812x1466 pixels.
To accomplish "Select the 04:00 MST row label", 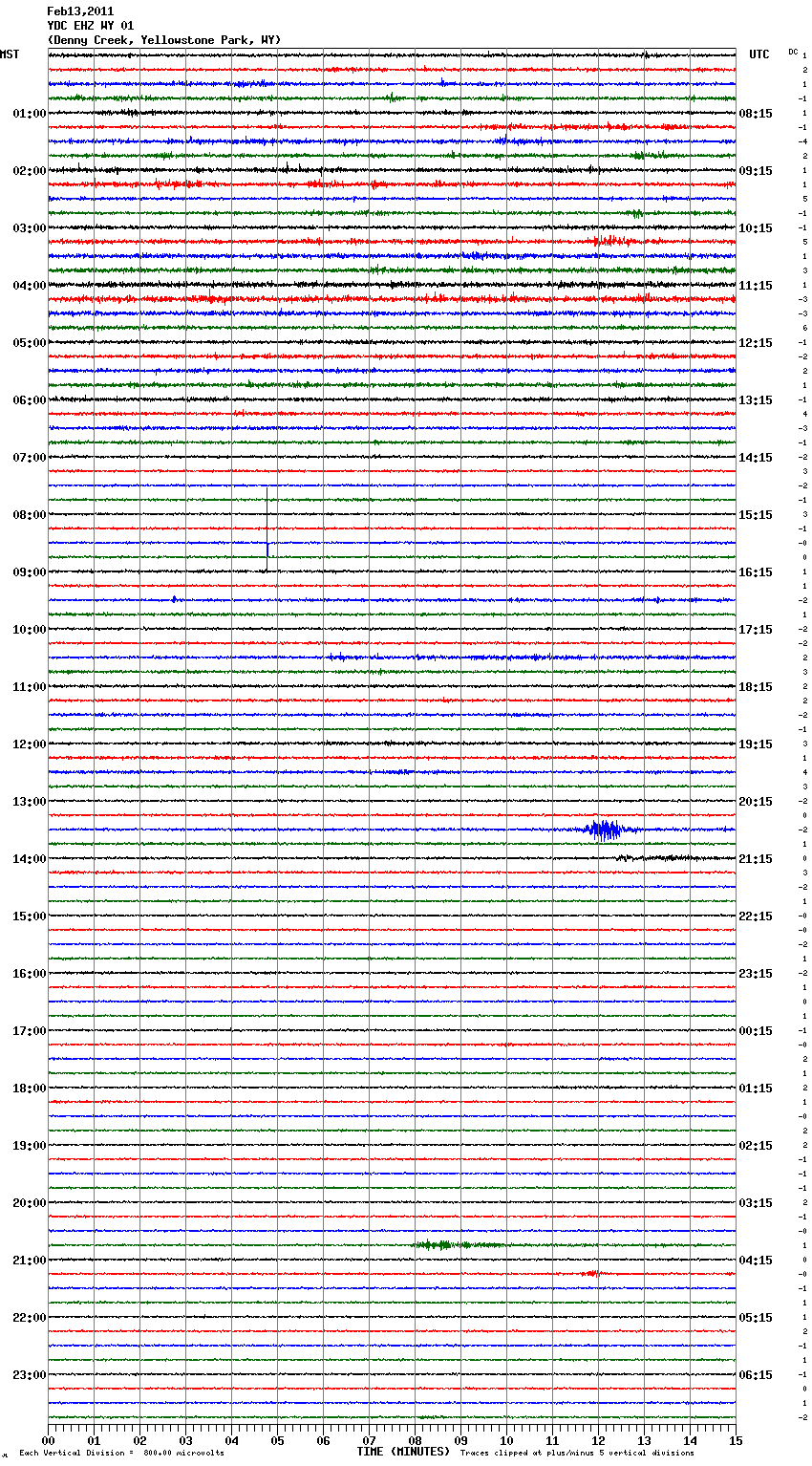I will (30, 286).
